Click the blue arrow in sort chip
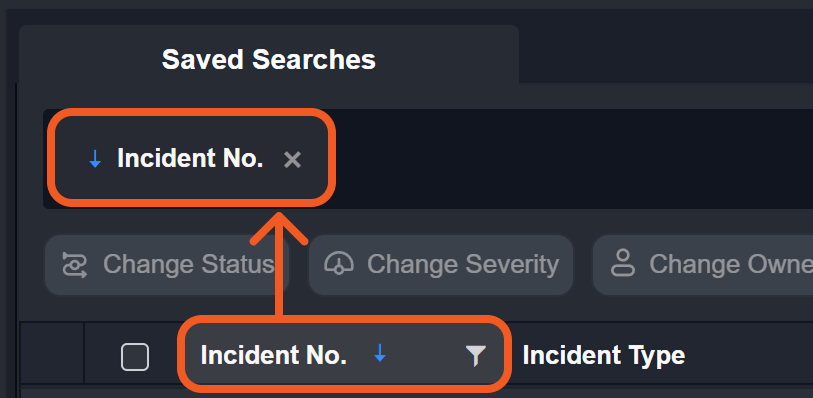This screenshot has width=813, height=398. 95,159
